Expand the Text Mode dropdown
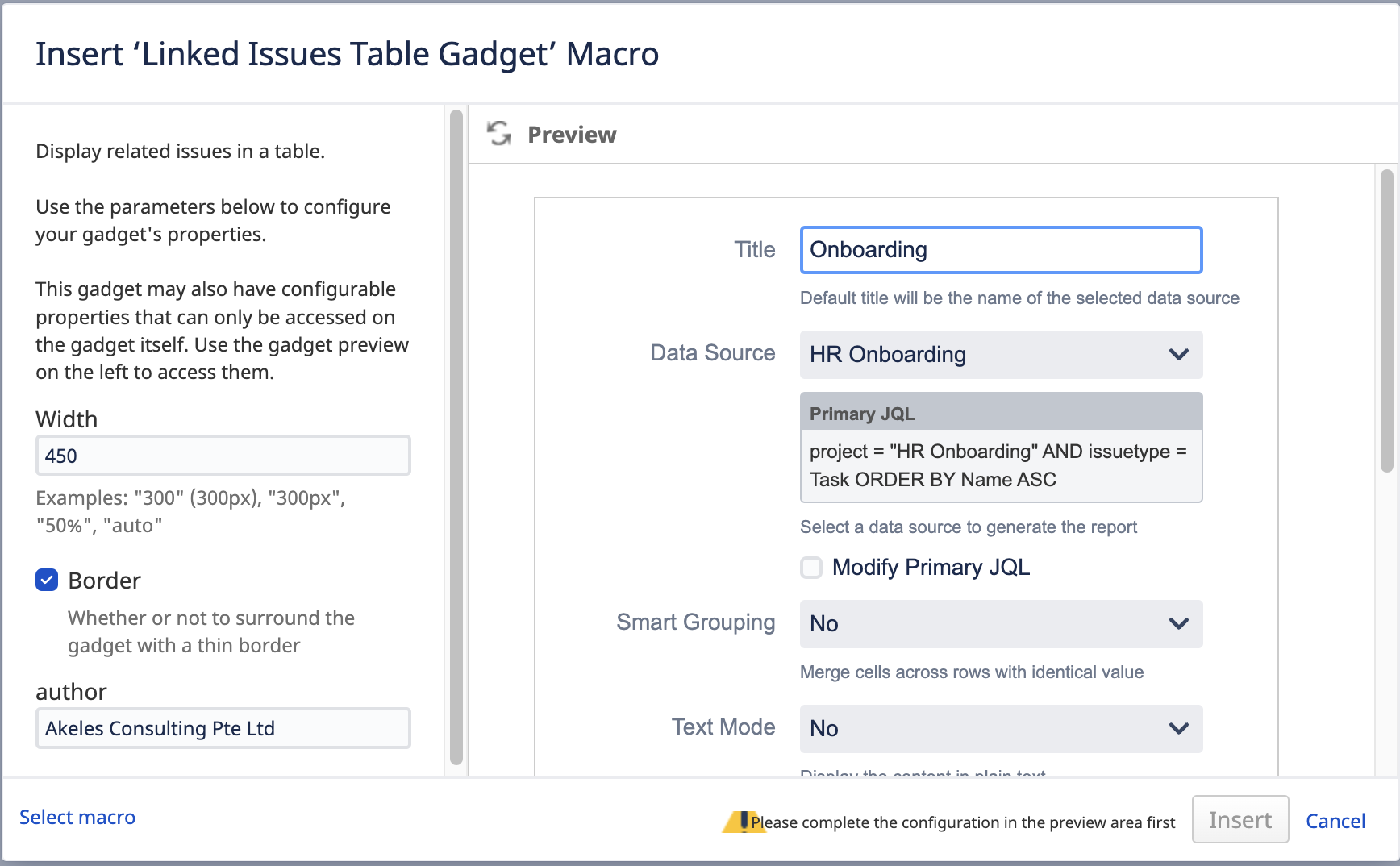1400x866 pixels. pyautogui.click(x=1000, y=729)
